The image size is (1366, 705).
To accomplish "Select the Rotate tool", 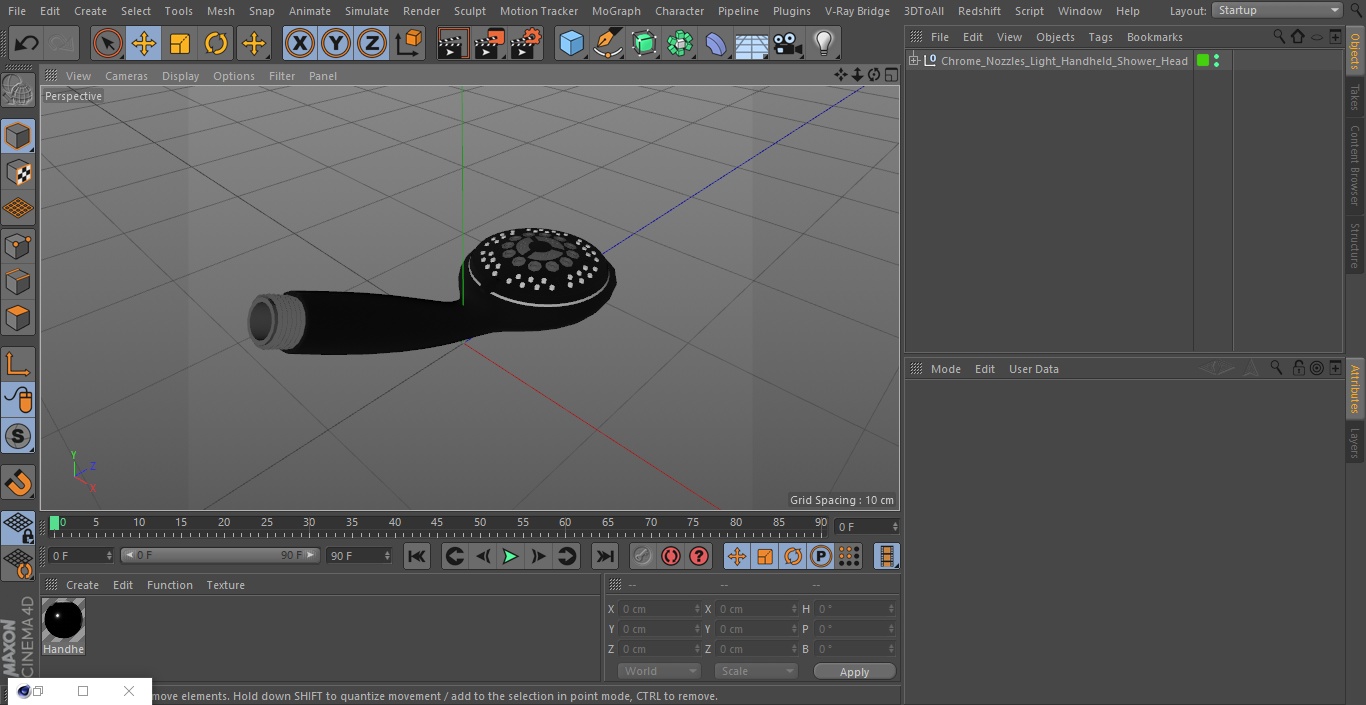I will (x=216, y=43).
